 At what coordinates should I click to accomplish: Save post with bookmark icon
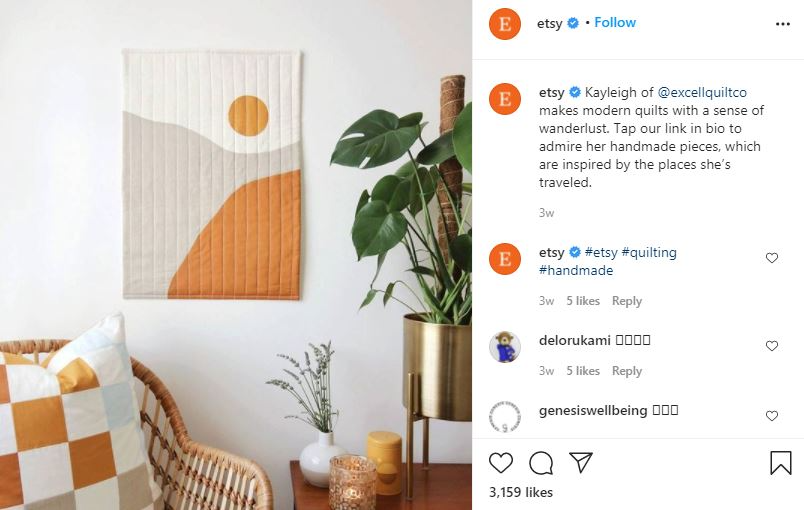click(780, 462)
